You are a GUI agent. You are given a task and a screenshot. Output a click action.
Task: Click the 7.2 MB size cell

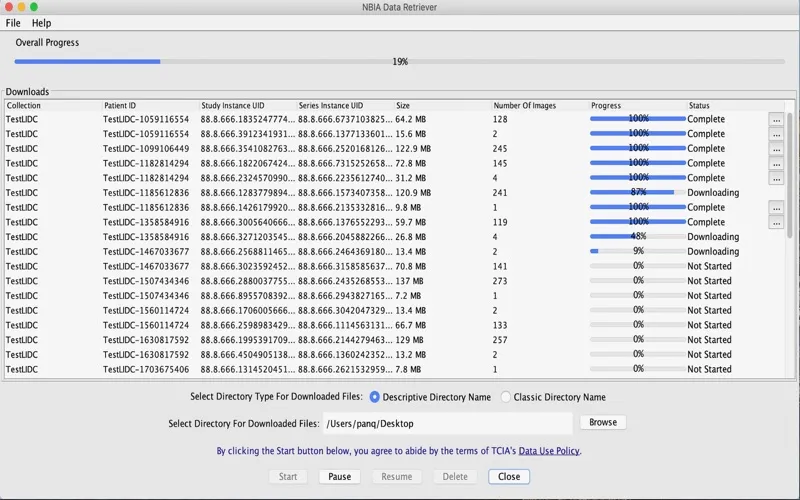[x=408, y=296]
